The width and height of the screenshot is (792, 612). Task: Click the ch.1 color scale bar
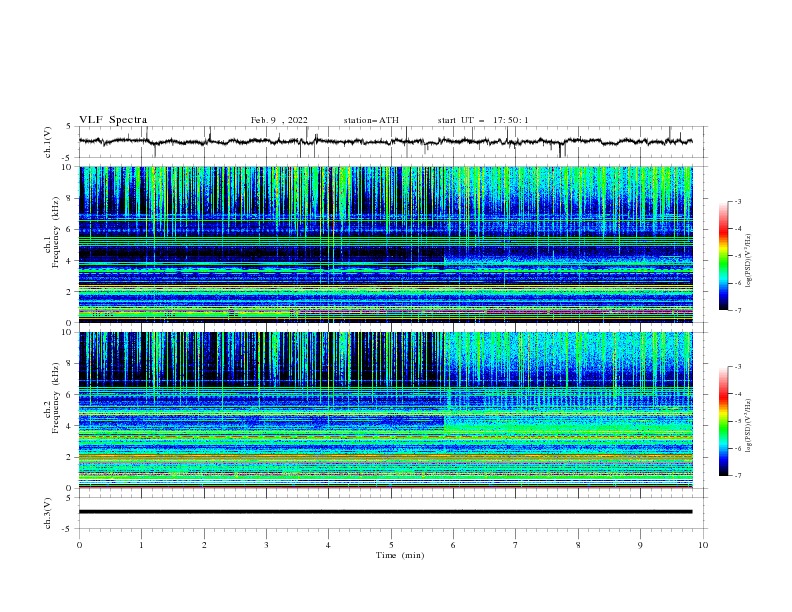[x=724, y=256]
